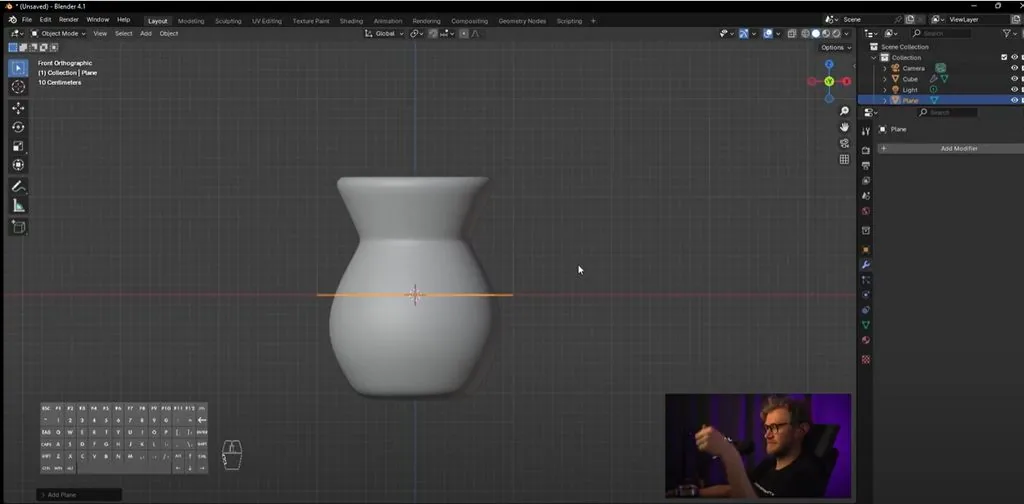
Task: Select the Cursor tool
Action: coord(18,87)
